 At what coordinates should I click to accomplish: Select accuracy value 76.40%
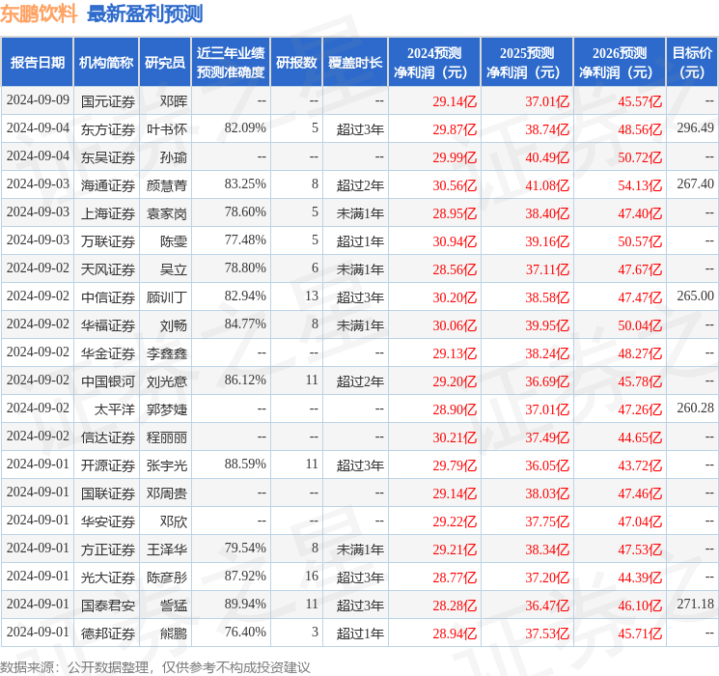(245, 632)
